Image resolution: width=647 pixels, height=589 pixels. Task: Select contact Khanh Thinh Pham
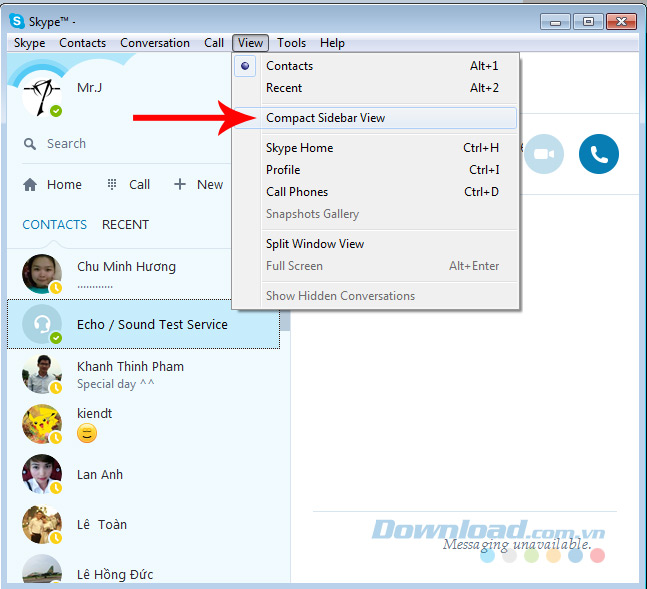(x=144, y=374)
